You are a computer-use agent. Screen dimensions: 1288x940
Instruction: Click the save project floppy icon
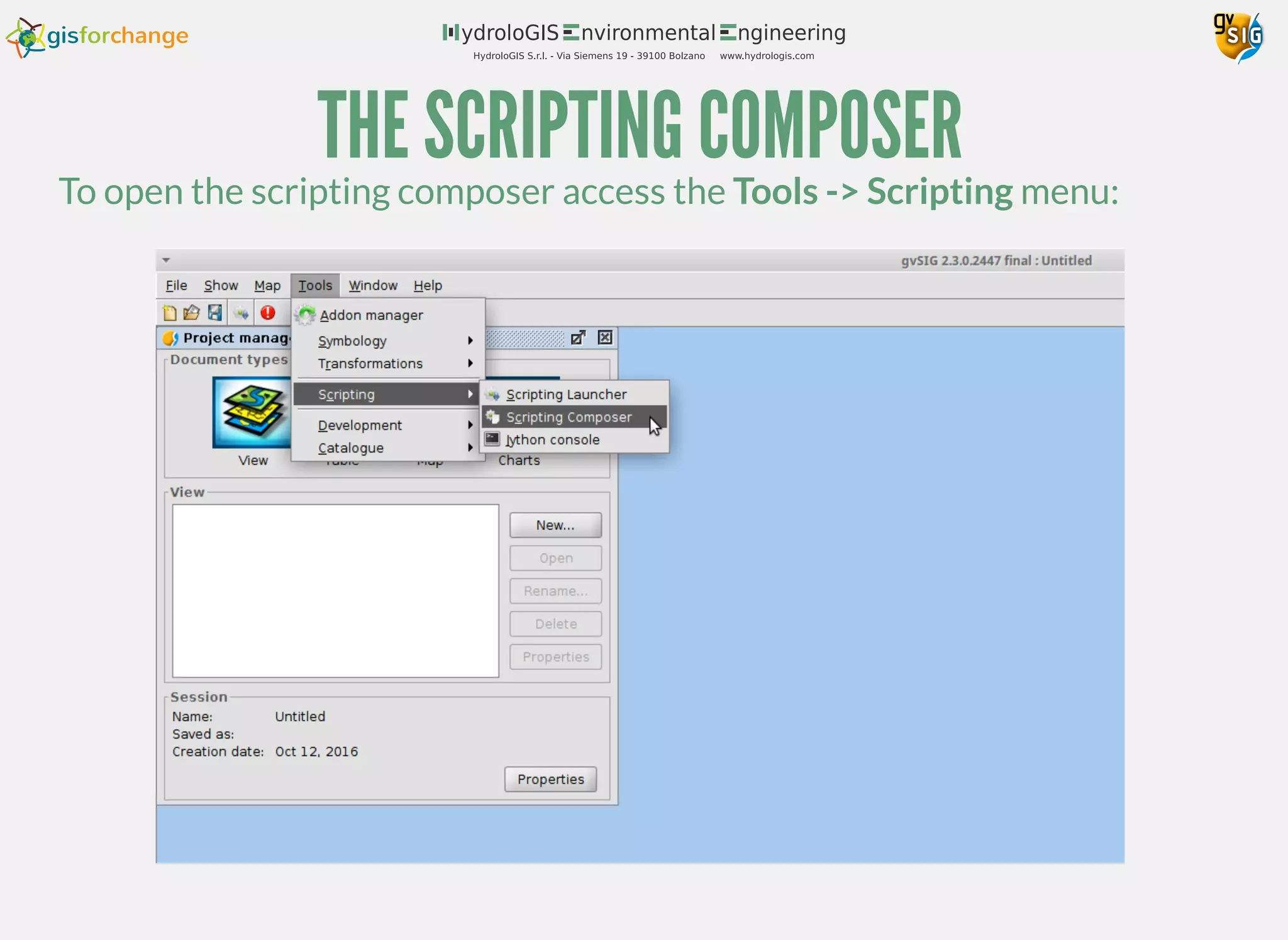(215, 313)
